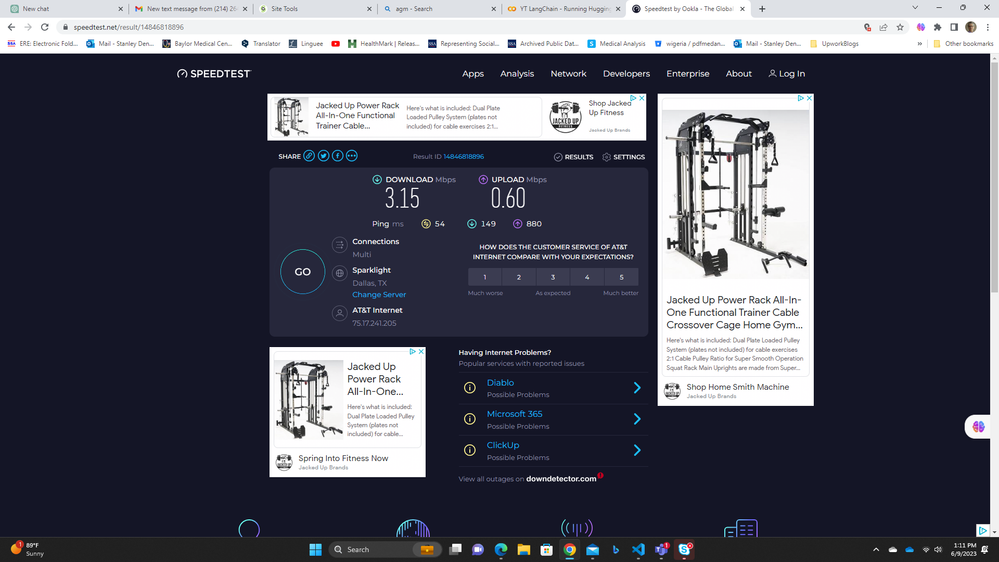This screenshot has width=999, height=562.
Task: Rate AT&T customer service 1
Action: (x=485, y=277)
